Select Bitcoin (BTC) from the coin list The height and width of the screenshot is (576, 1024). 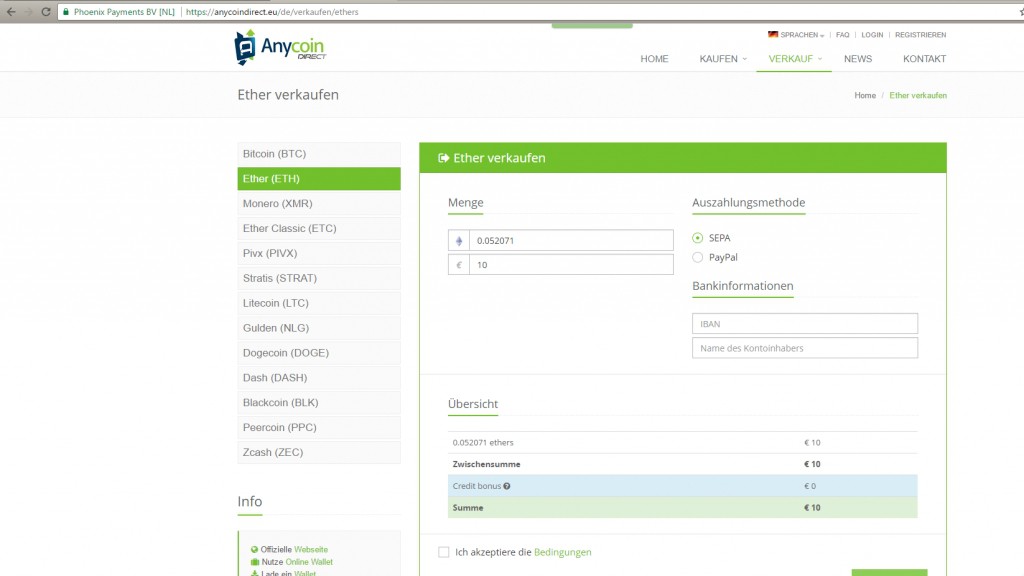318,154
